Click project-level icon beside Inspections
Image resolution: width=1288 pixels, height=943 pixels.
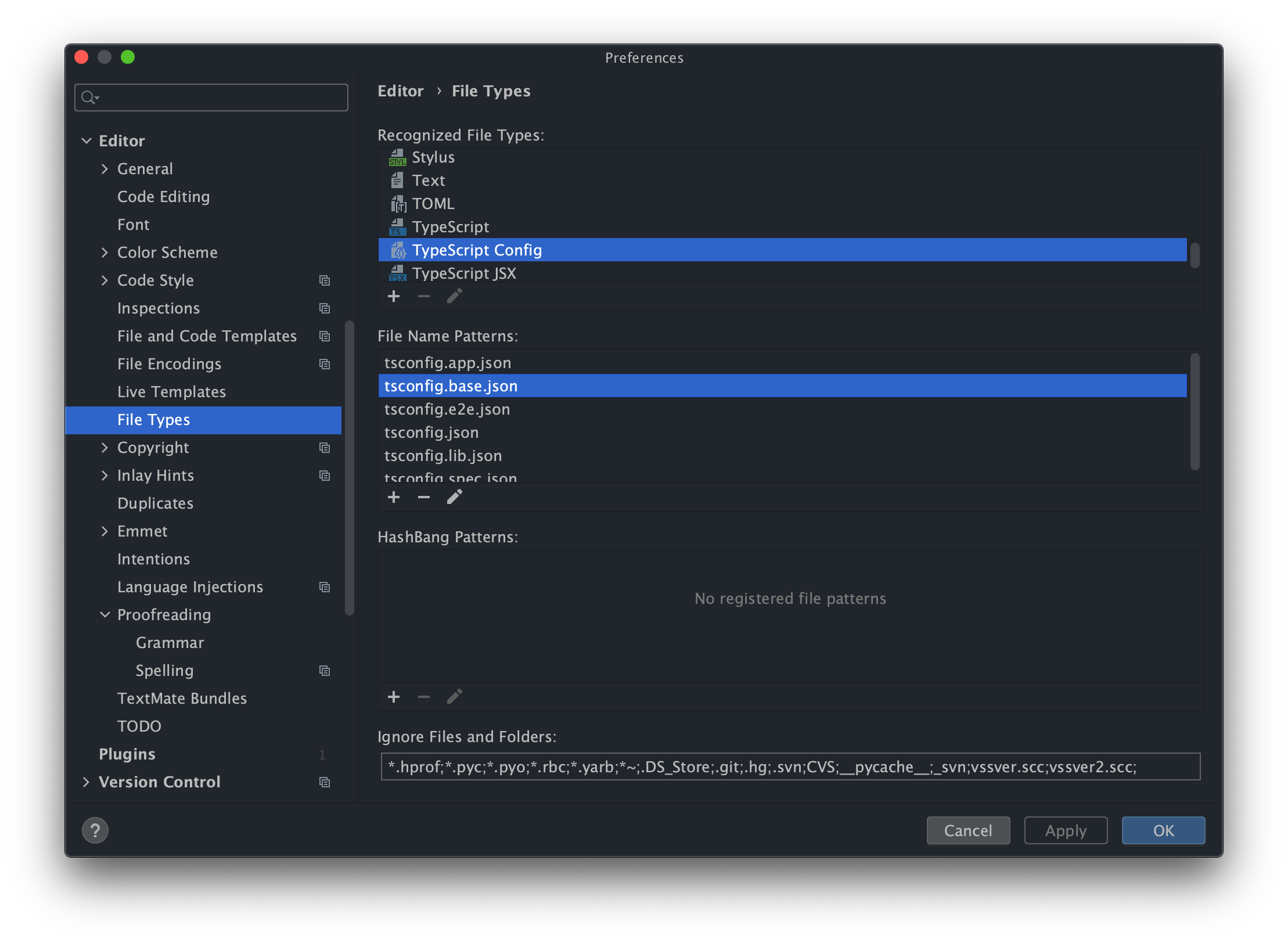325,308
